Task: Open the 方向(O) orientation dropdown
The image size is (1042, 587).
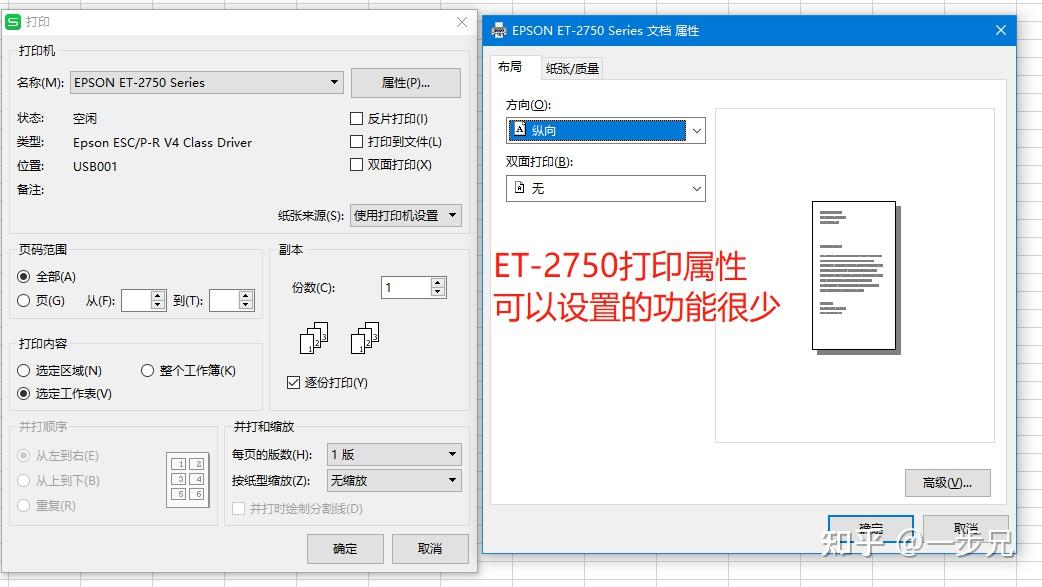Action: click(x=697, y=130)
